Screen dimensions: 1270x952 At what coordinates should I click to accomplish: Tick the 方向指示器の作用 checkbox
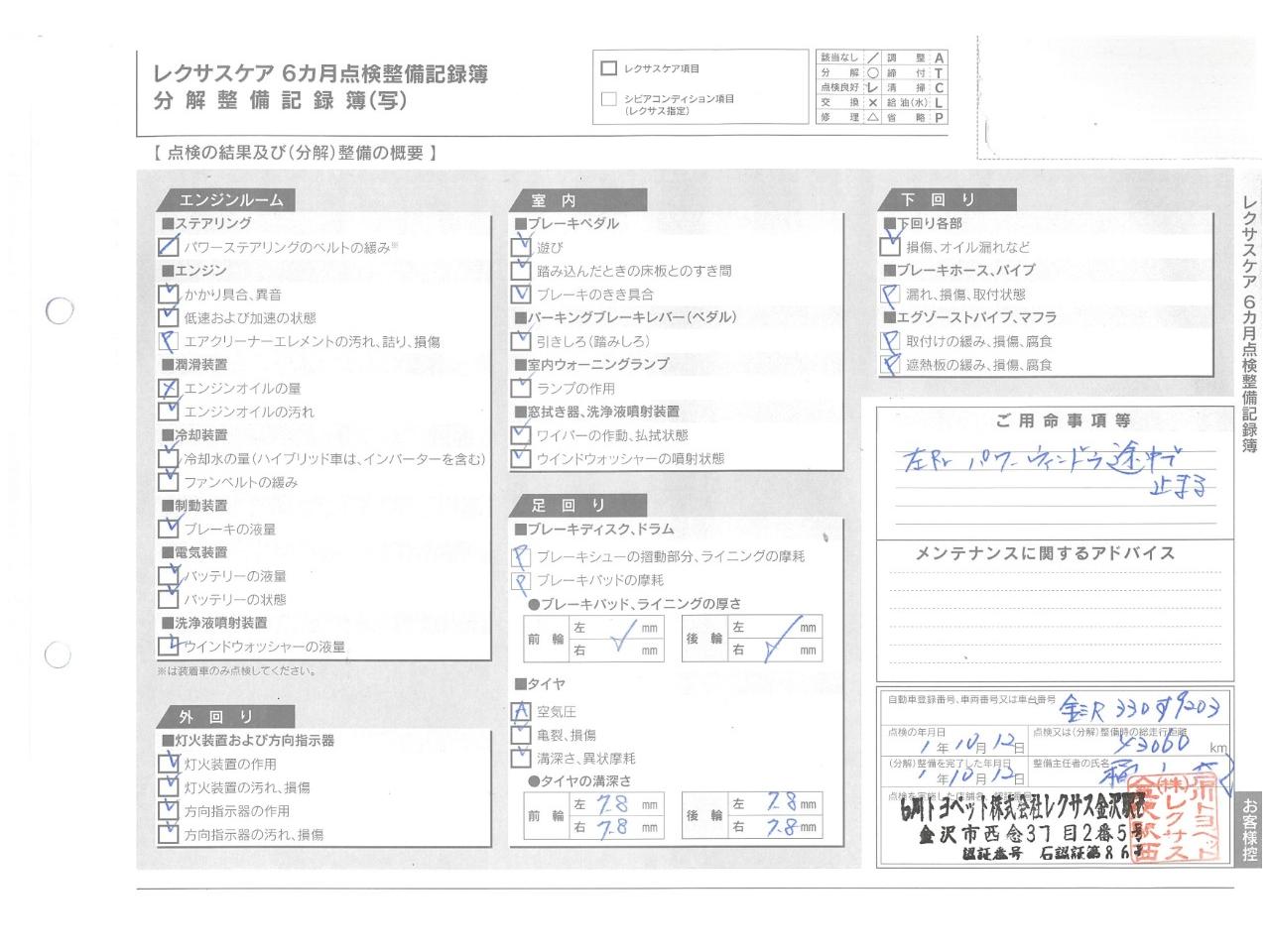169,811
